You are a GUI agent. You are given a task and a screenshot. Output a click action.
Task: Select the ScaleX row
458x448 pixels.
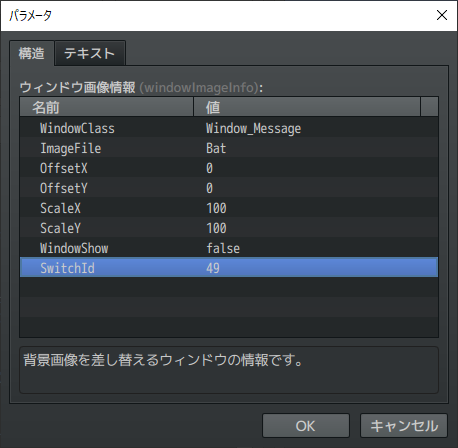(x=229, y=208)
